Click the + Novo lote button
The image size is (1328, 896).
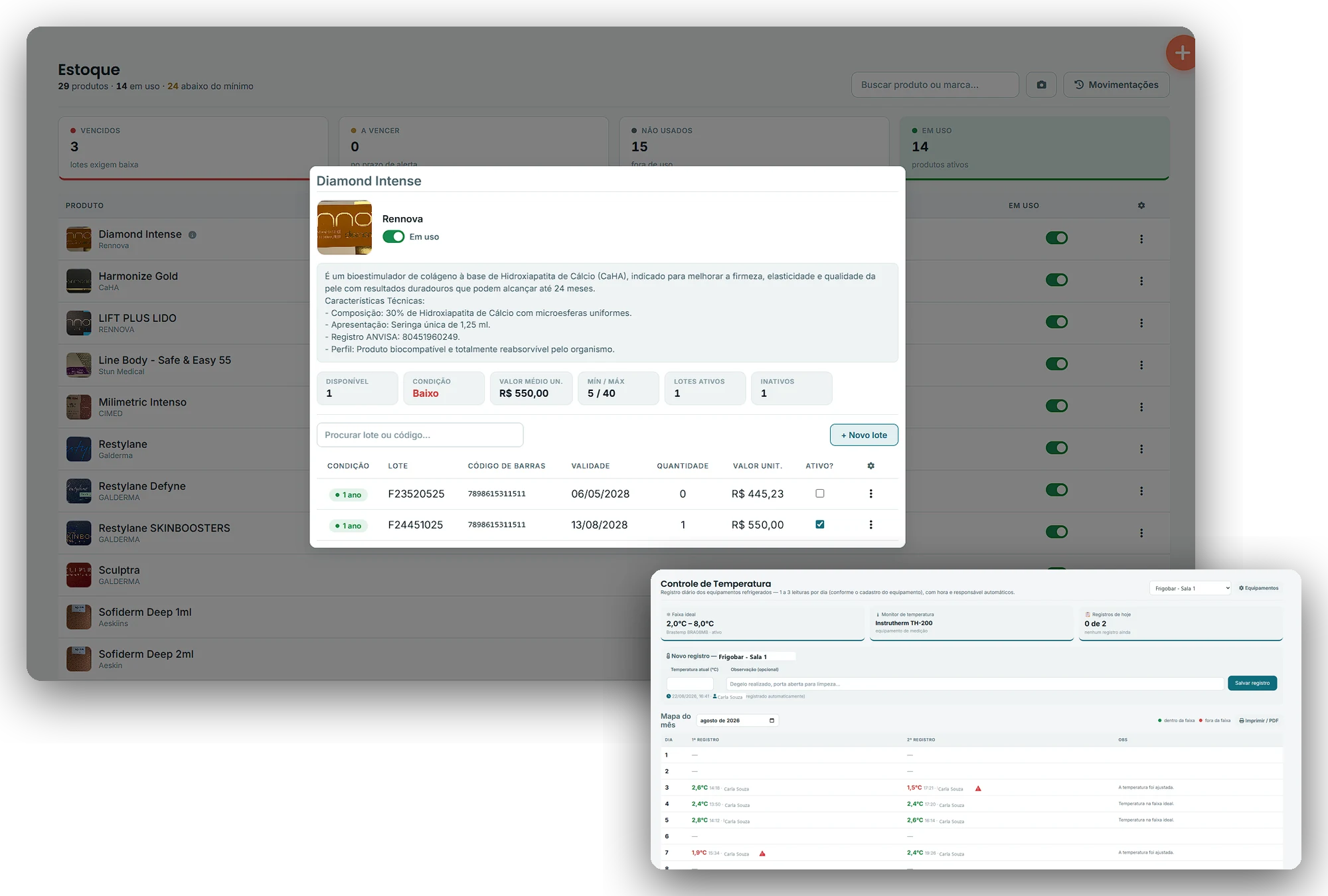point(864,435)
